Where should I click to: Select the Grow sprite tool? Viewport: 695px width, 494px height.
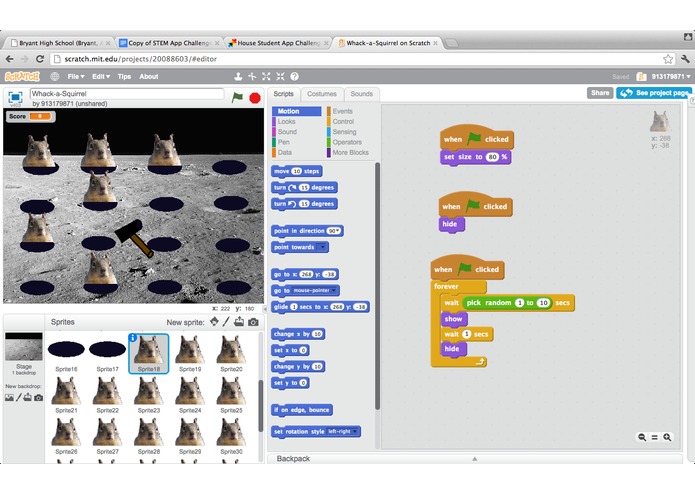click(266, 77)
